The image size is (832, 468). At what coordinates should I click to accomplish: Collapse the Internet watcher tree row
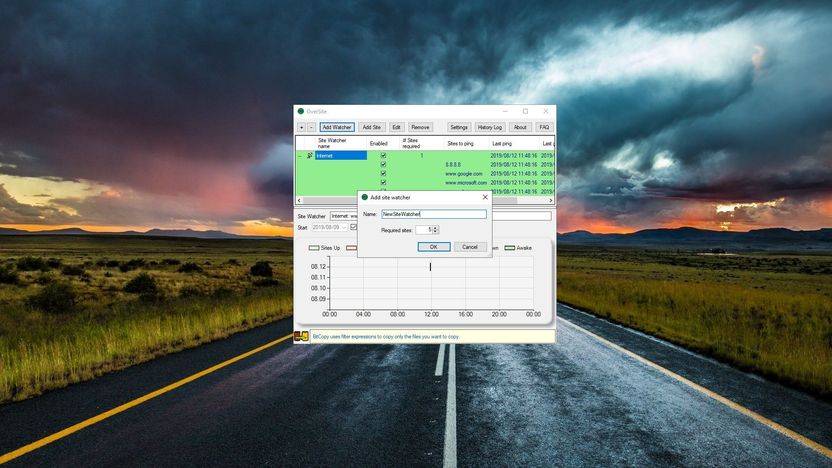pos(300,156)
